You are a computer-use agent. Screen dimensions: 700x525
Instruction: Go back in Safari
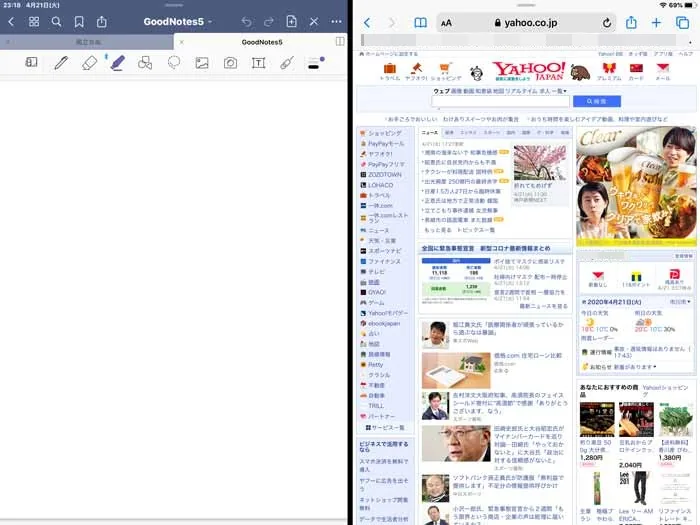point(367,23)
